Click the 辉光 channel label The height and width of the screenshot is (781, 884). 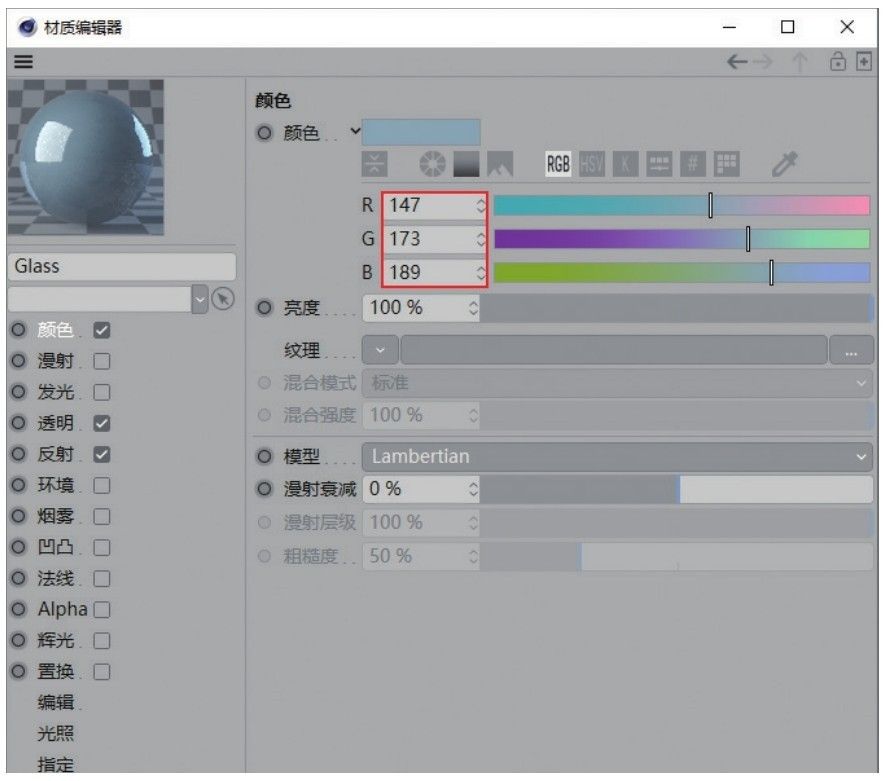point(55,641)
